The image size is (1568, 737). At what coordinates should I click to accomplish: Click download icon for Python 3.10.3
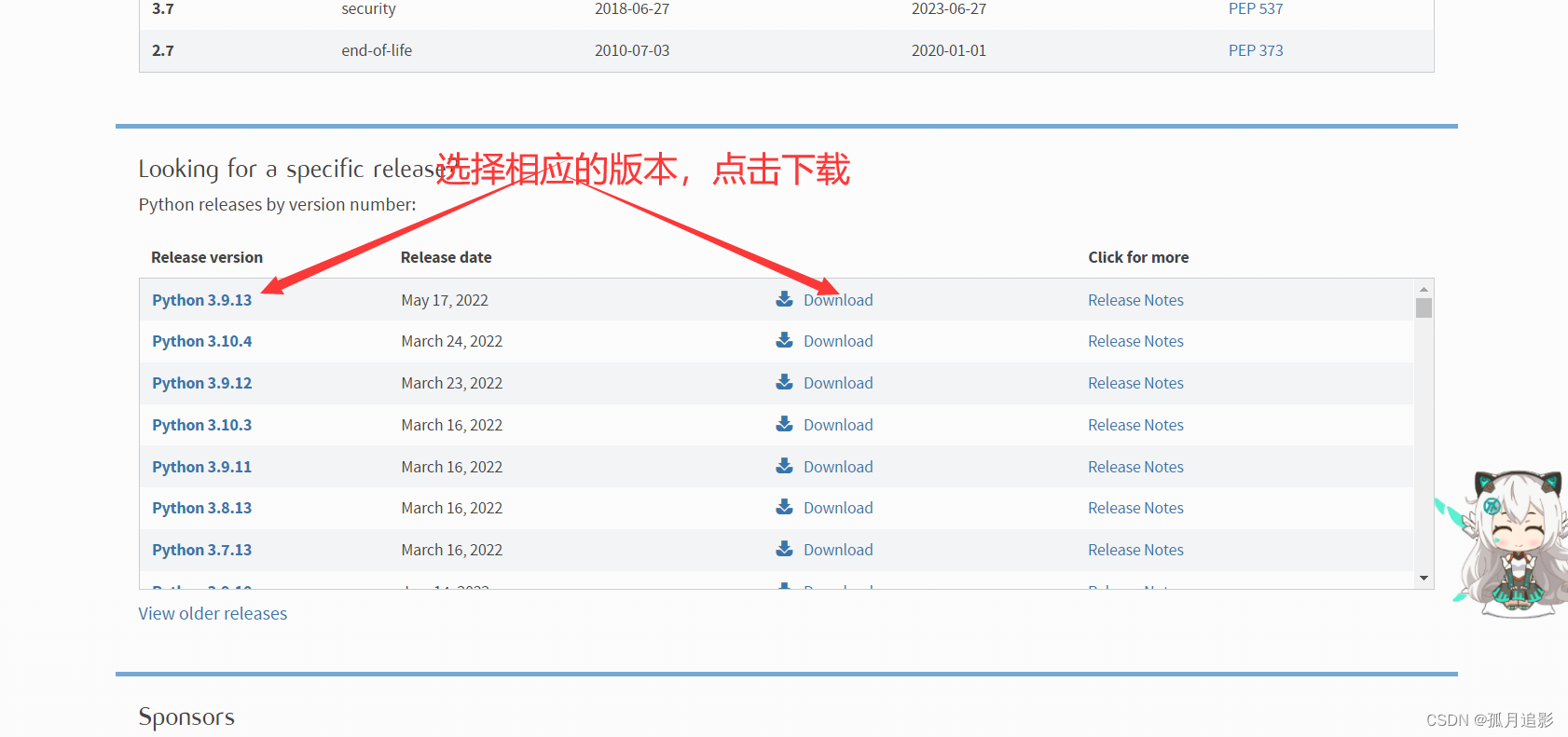pyautogui.click(x=785, y=424)
